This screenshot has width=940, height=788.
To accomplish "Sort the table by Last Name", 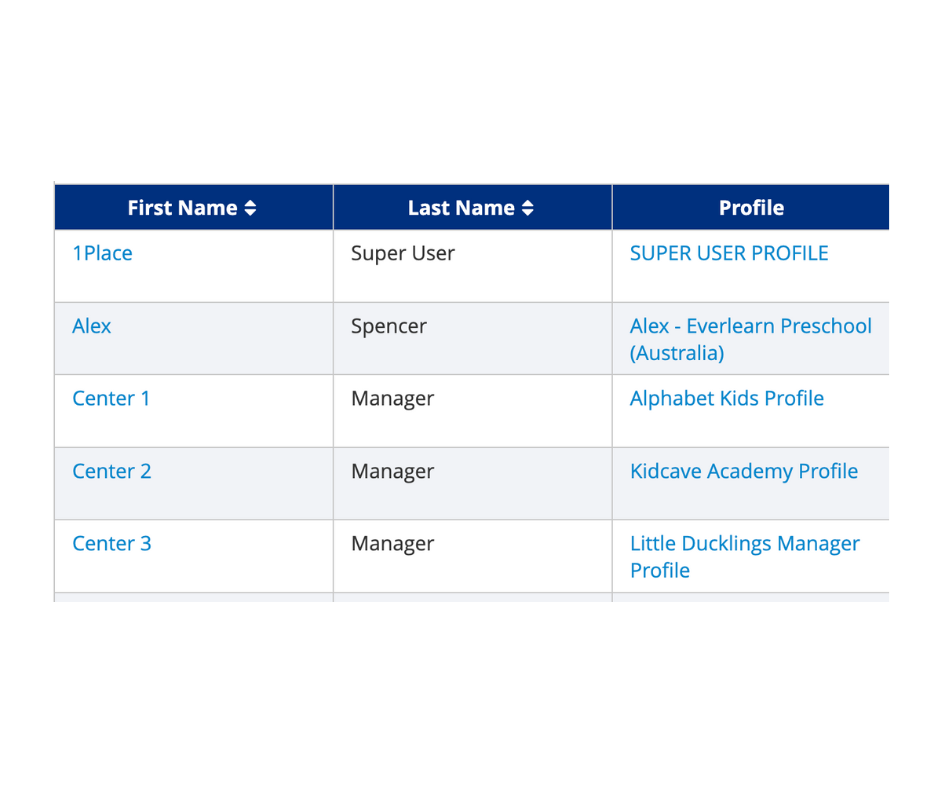I will [470, 208].
